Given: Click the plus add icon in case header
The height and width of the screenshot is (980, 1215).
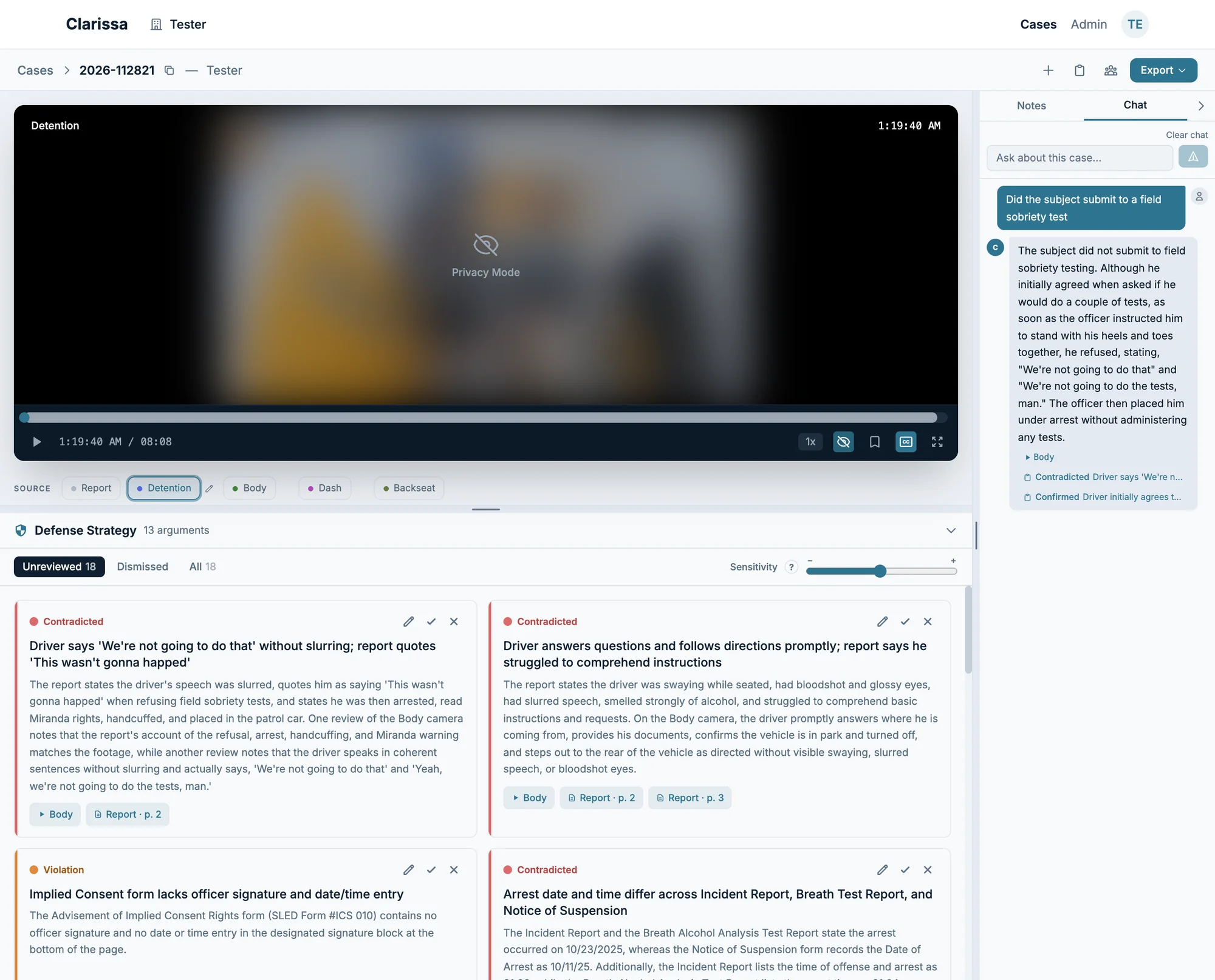Looking at the screenshot, I should pyautogui.click(x=1049, y=70).
